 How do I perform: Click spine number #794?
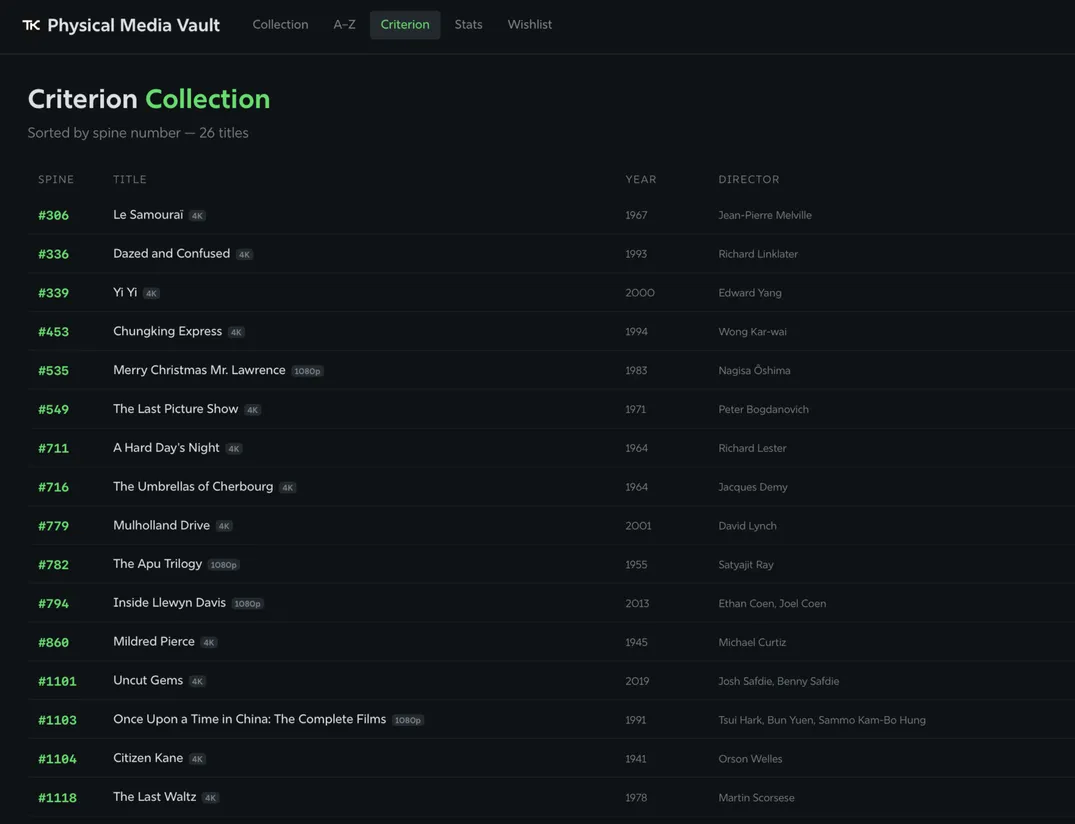(x=53, y=604)
